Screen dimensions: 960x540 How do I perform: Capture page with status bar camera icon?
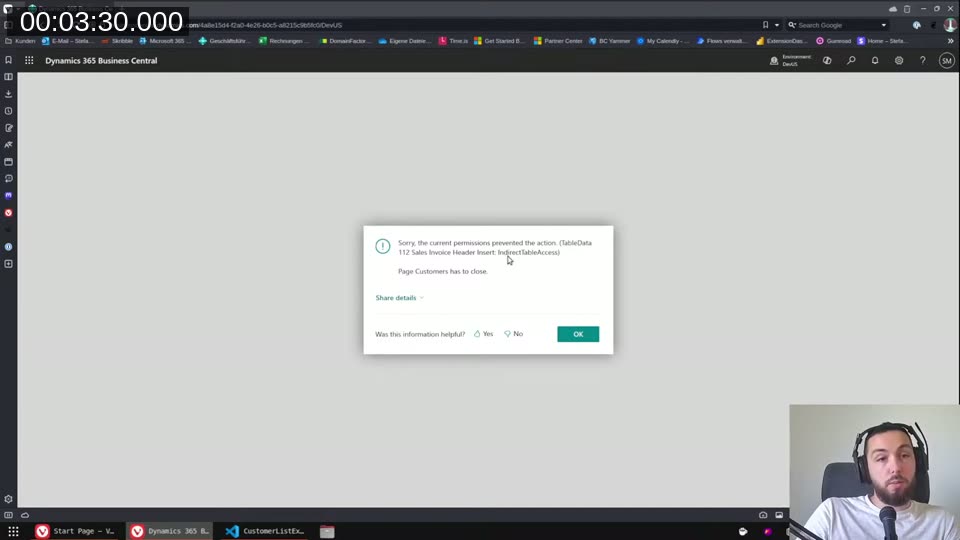point(763,515)
